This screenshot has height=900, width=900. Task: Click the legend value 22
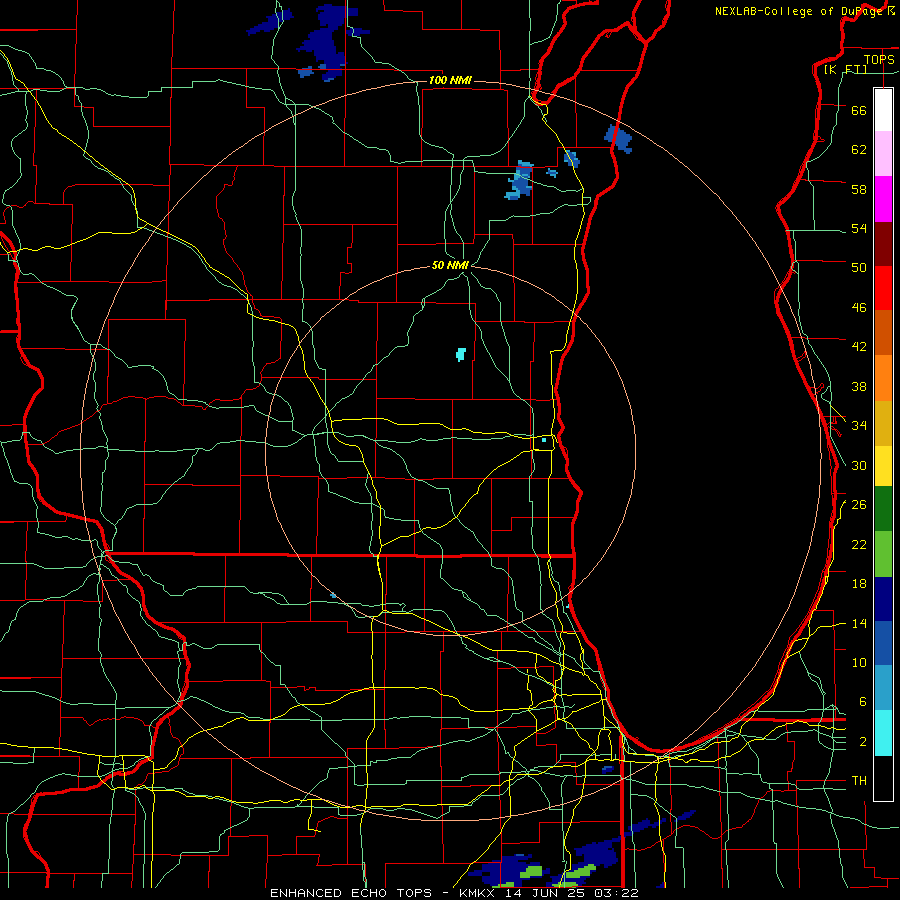859,545
